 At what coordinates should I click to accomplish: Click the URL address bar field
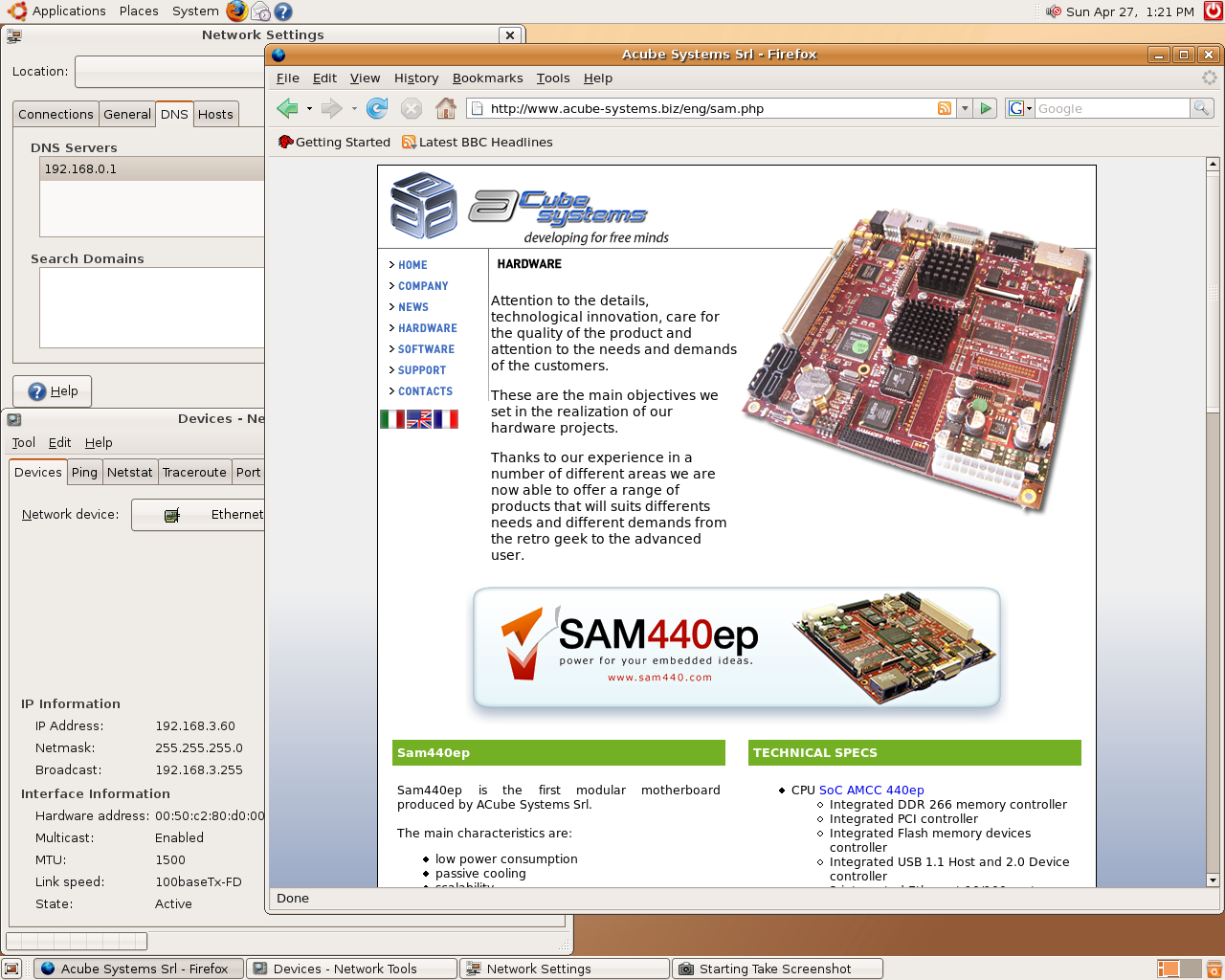(710, 108)
